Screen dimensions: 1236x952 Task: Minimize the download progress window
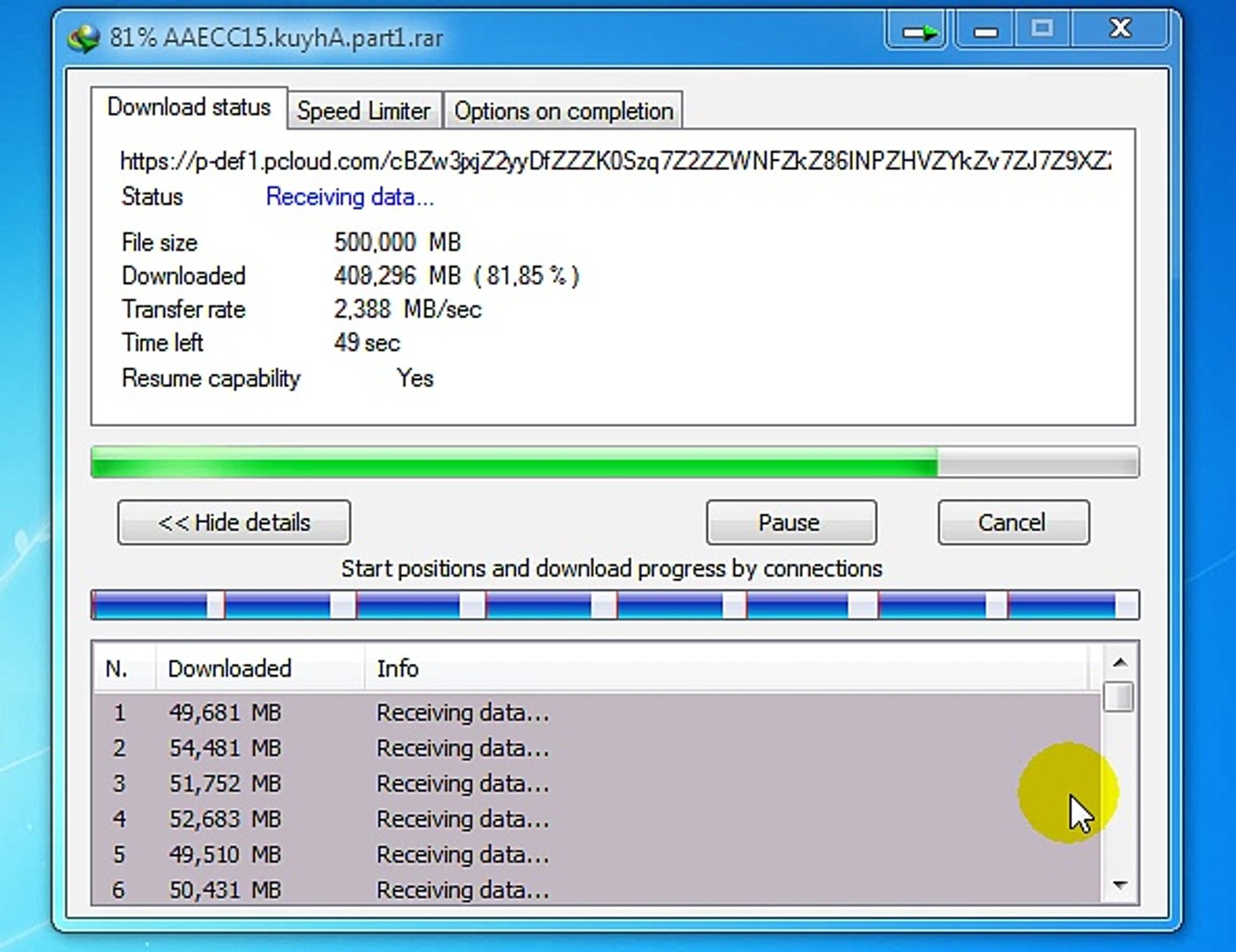click(985, 32)
